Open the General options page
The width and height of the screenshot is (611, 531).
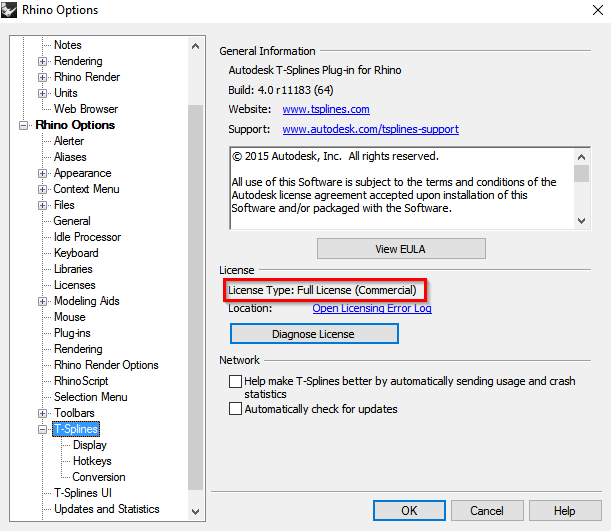[72, 221]
